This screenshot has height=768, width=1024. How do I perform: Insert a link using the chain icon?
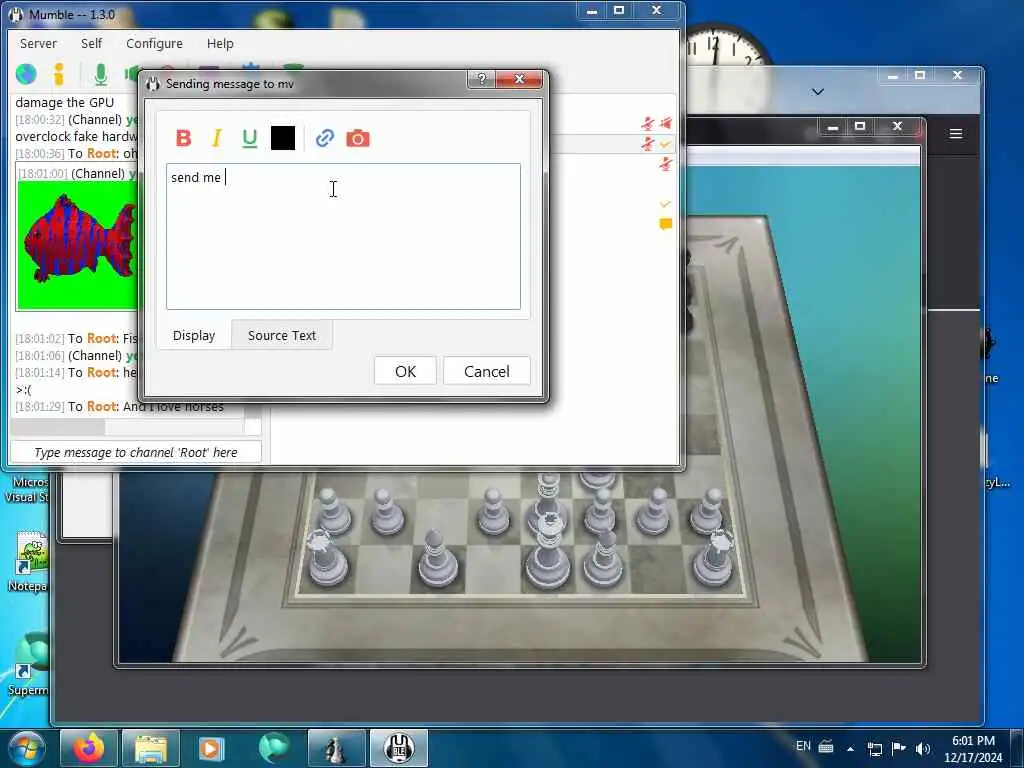325,138
